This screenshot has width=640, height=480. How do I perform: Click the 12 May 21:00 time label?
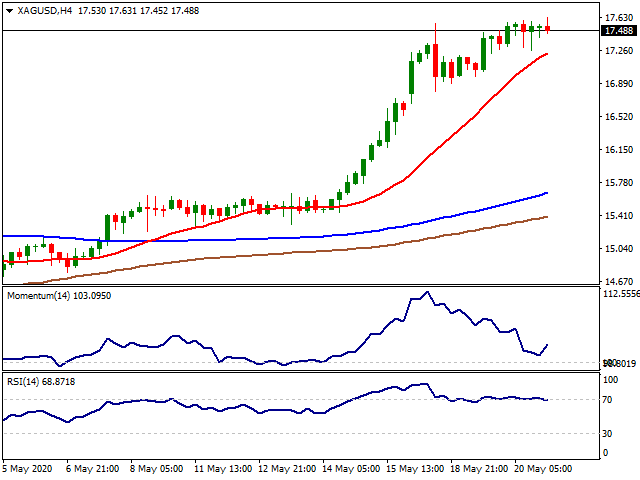tap(287, 469)
